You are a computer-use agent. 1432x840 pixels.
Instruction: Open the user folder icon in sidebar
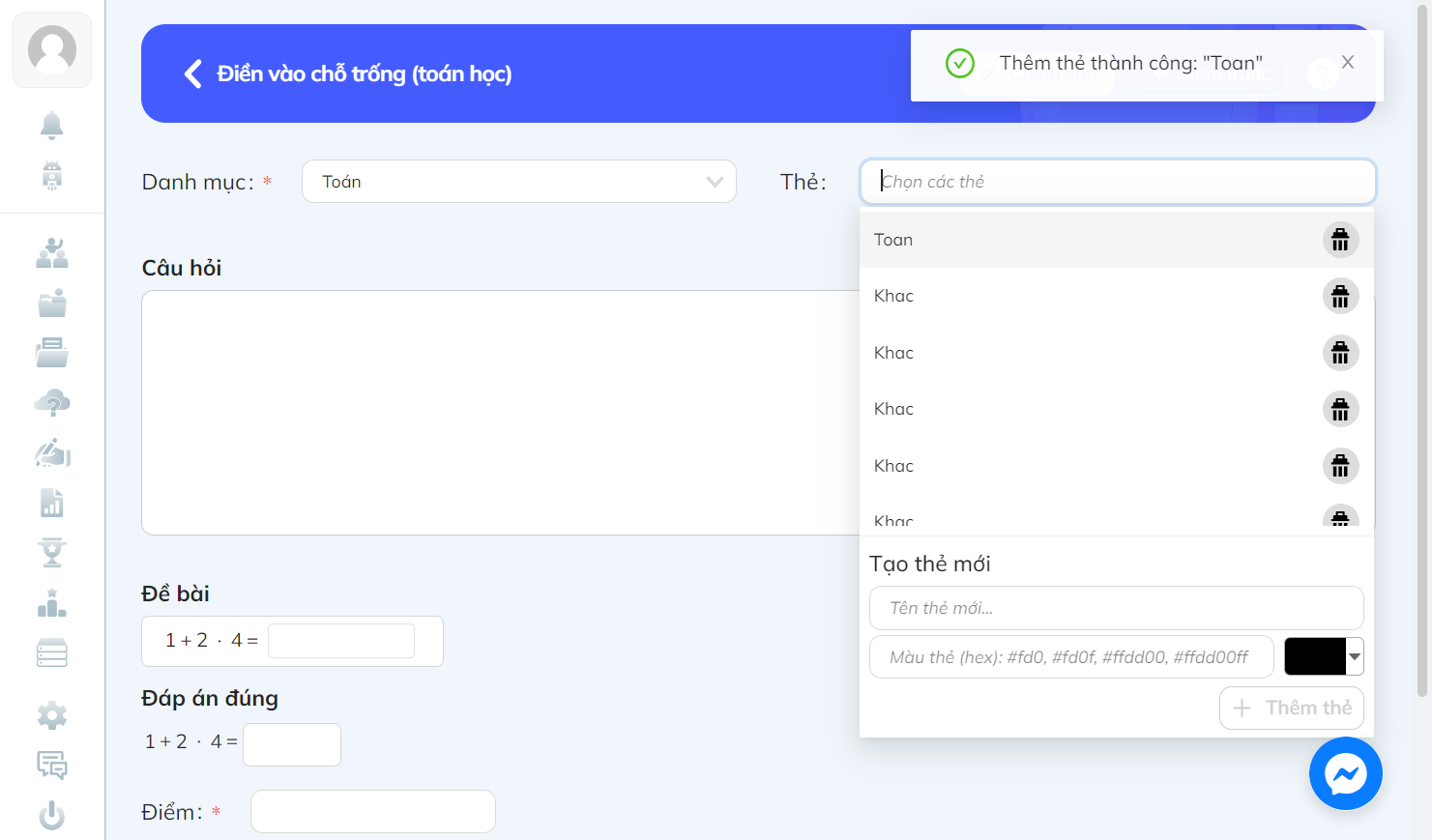(x=52, y=304)
